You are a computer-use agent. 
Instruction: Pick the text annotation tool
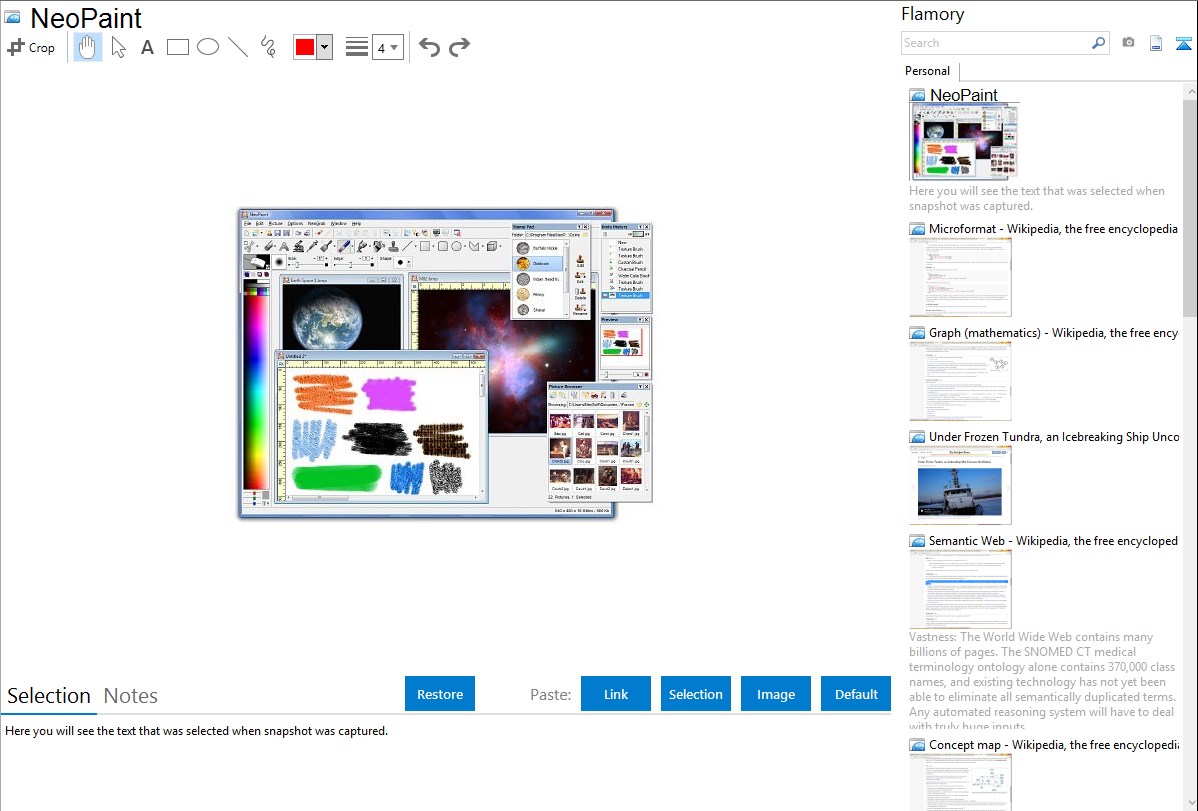tap(147, 47)
